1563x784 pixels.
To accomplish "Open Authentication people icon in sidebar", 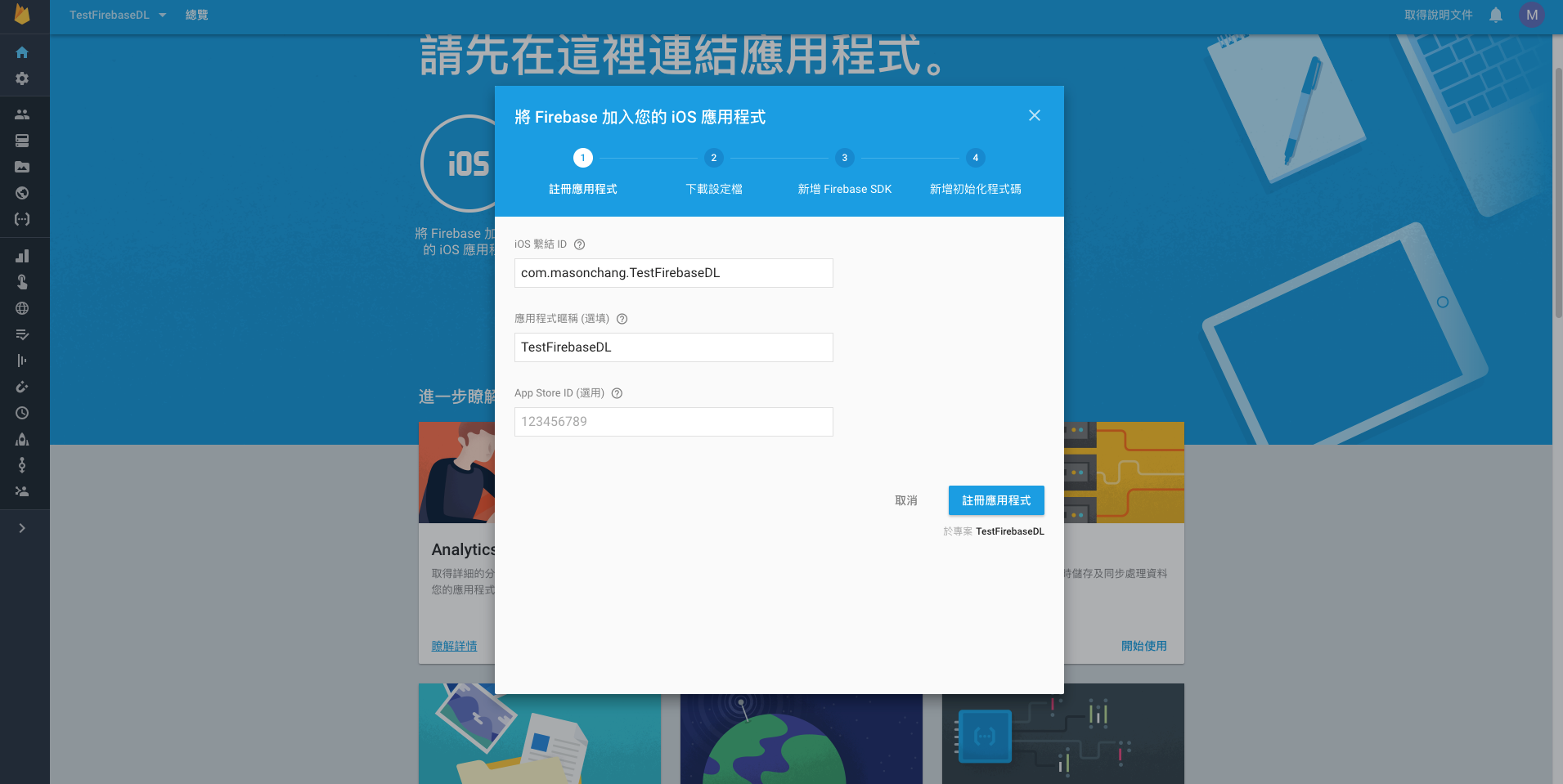I will pos(22,114).
